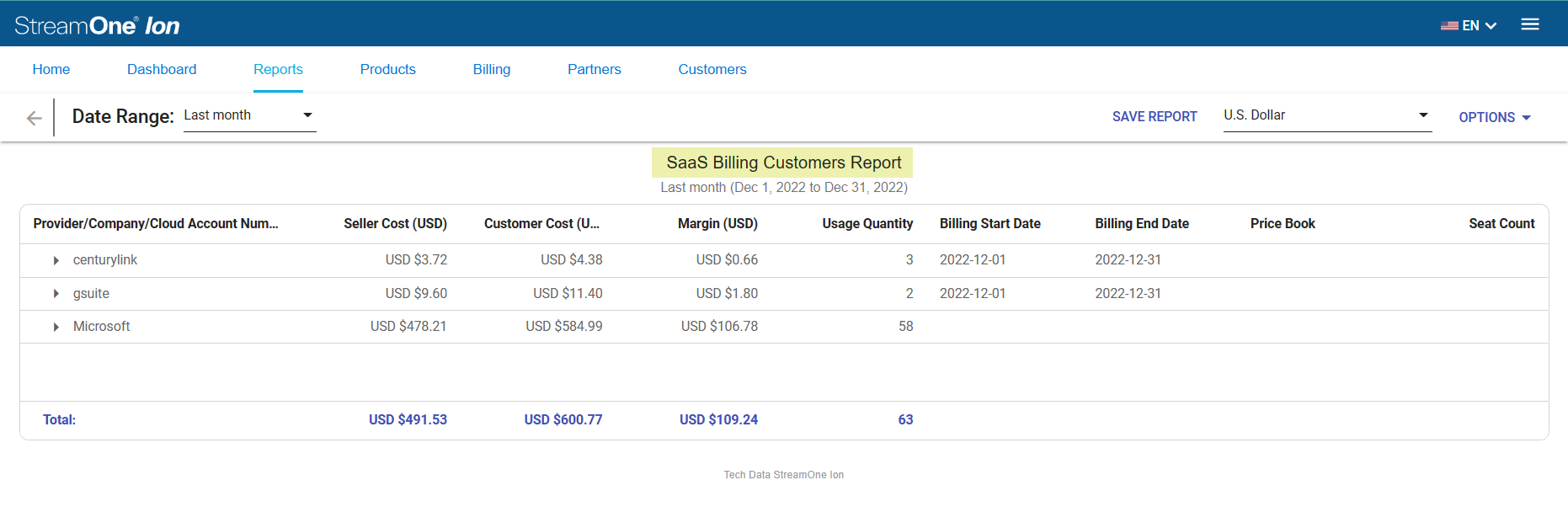Sort by Customer Cost column header
The height and width of the screenshot is (512, 1568).
[542, 223]
